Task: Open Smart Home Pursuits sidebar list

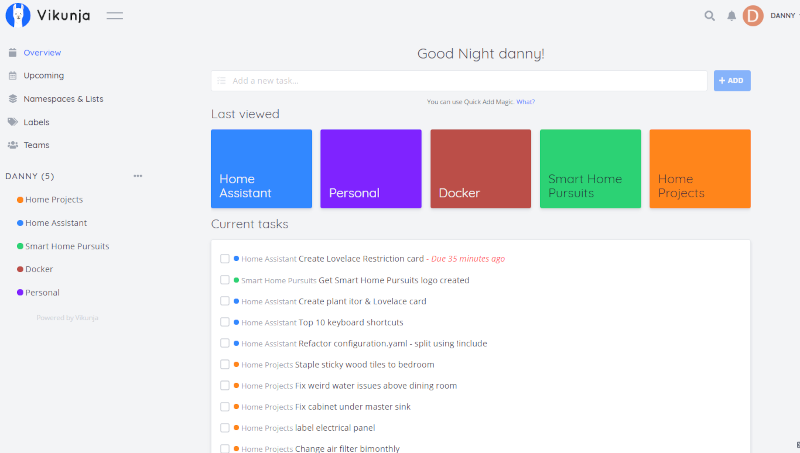Action: click(67, 246)
